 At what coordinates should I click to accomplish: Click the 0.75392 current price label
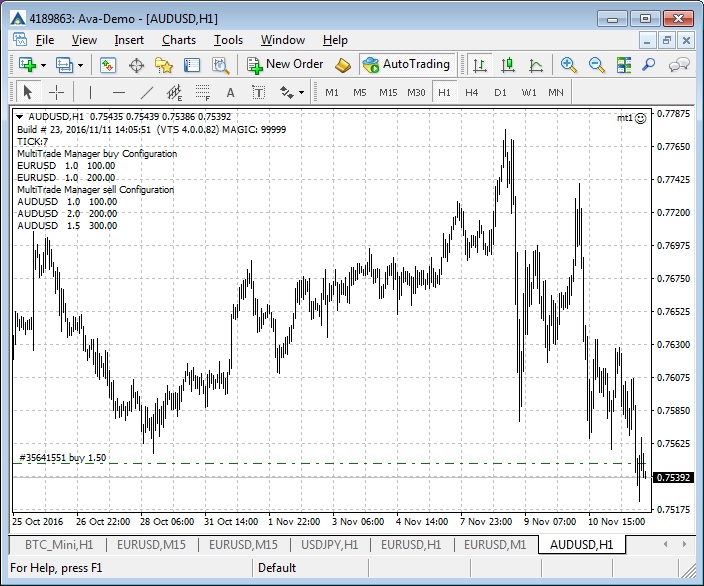[673, 477]
